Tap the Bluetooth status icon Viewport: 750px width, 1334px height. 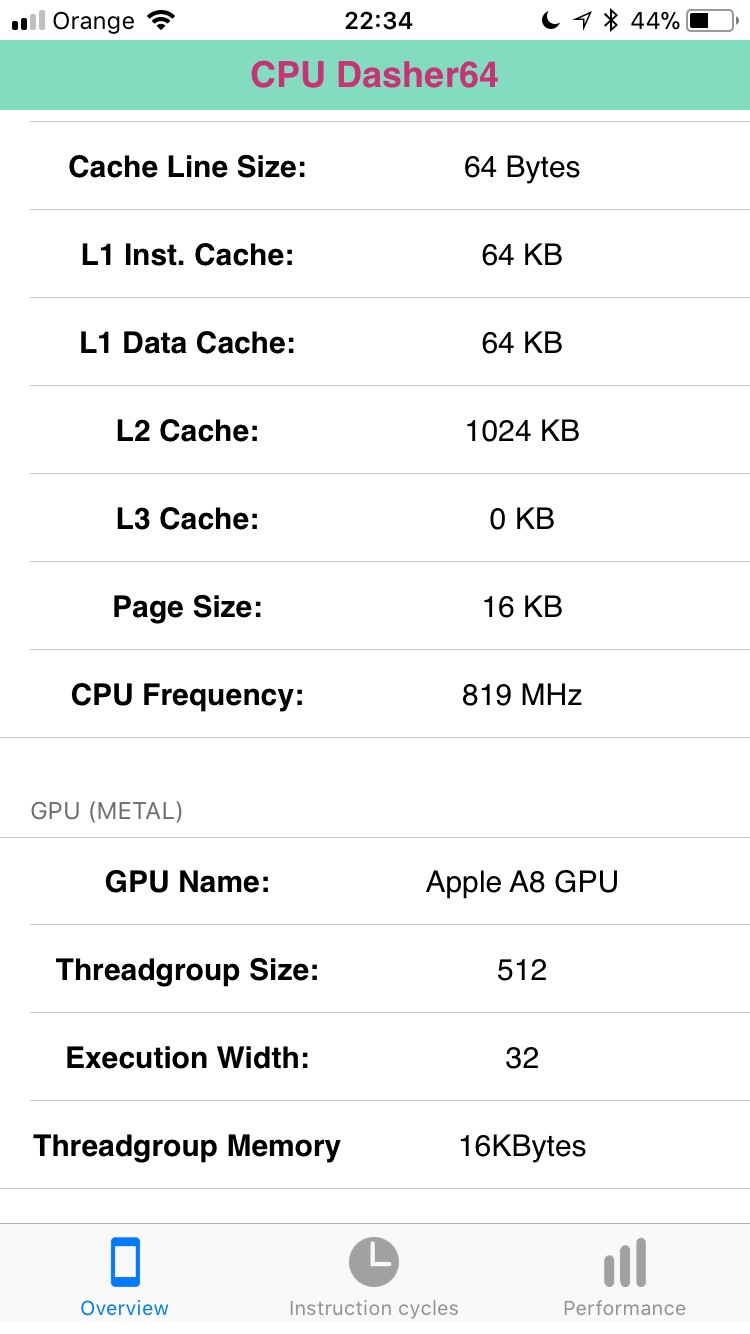click(x=612, y=21)
